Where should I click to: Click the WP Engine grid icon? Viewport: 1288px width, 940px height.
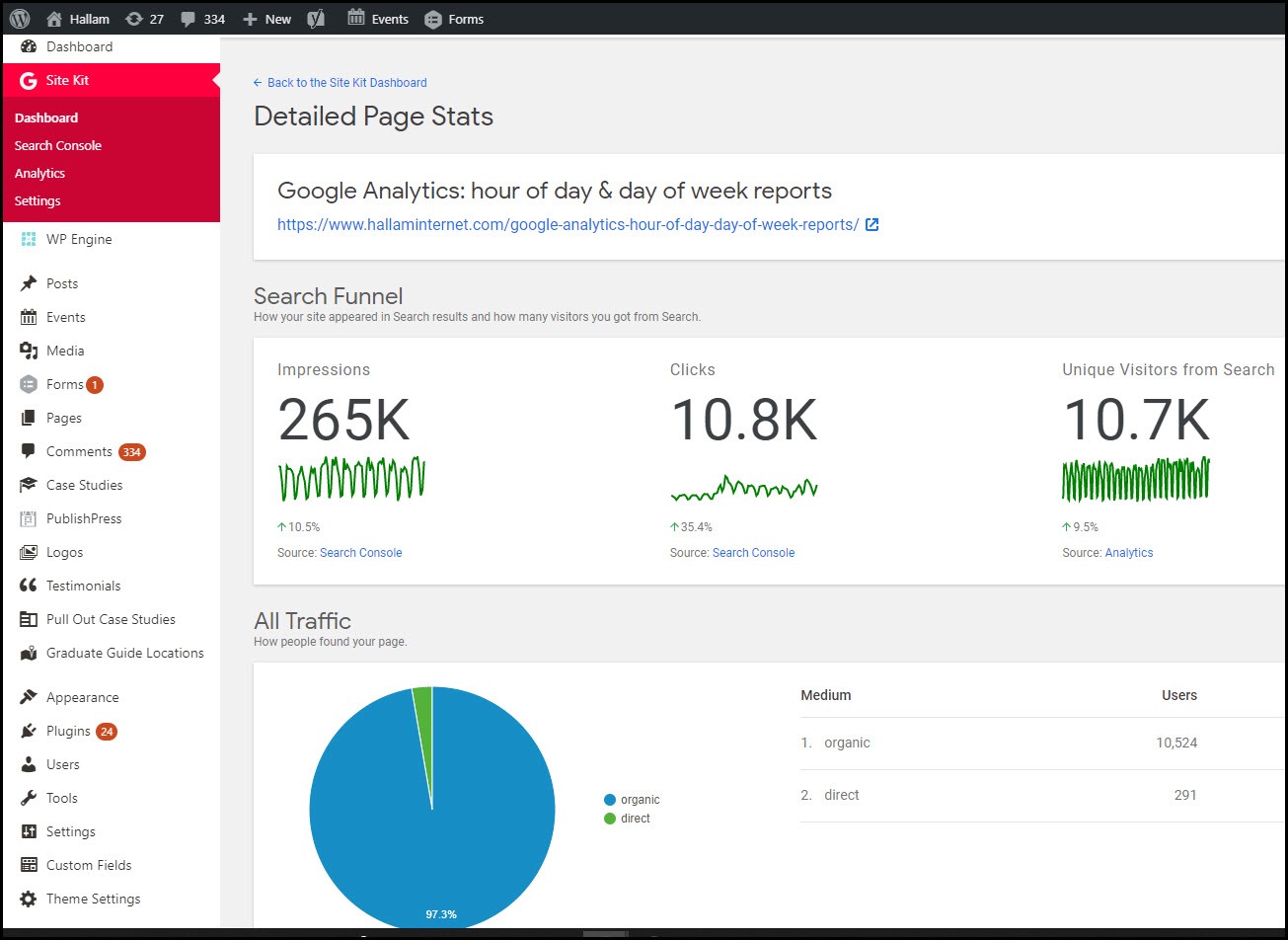click(29, 239)
